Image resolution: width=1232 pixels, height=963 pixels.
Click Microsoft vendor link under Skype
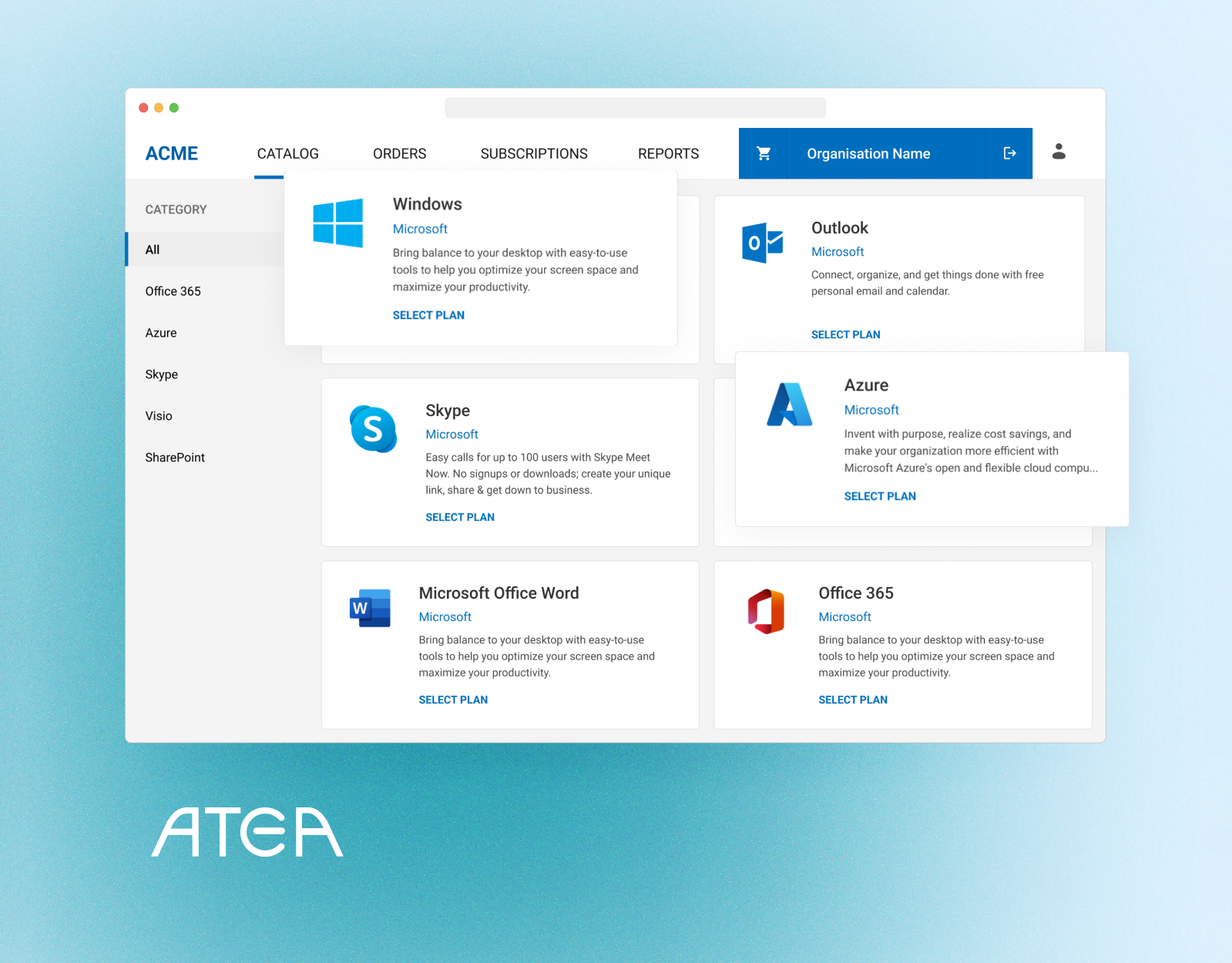coord(452,435)
